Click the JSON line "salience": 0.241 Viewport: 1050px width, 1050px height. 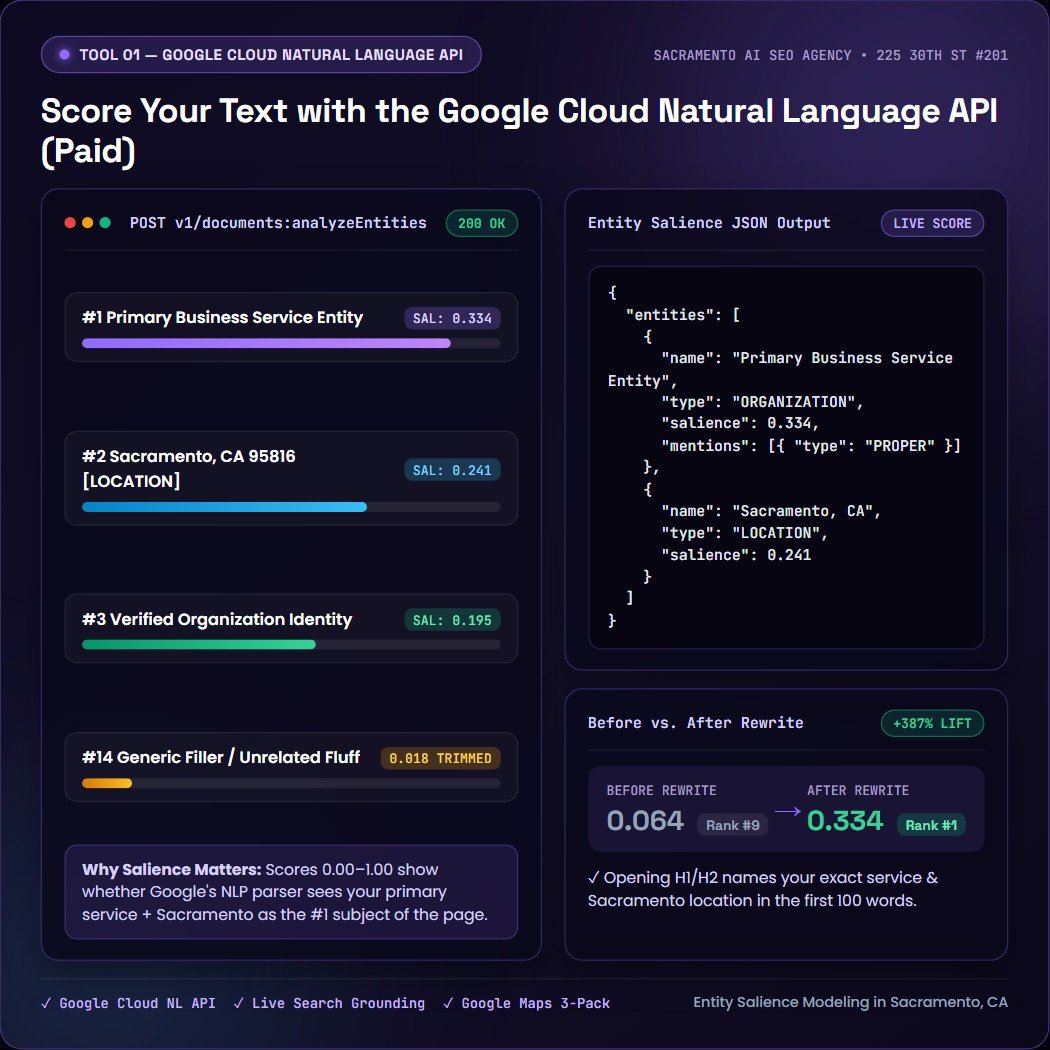click(736, 555)
